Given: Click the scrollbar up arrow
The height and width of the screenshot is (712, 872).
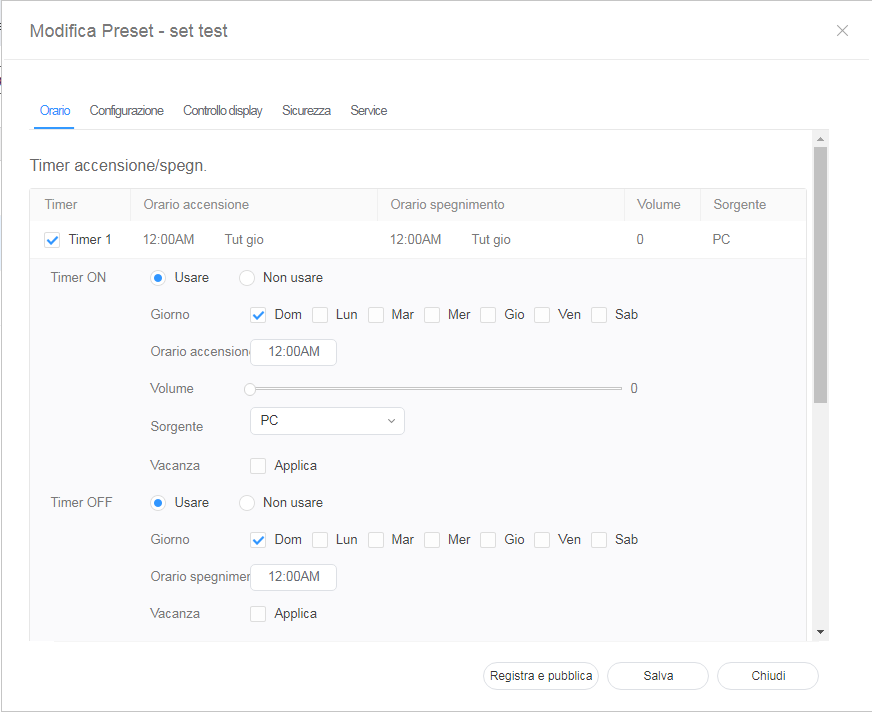Looking at the screenshot, I should (x=820, y=139).
